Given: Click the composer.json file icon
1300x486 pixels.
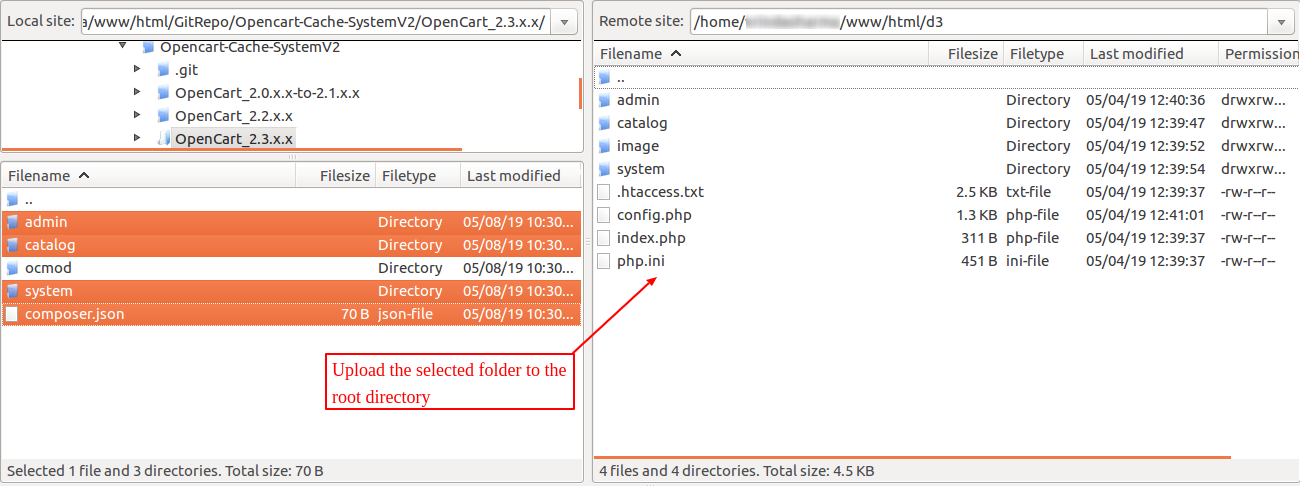Looking at the screenshot, I should tap(12, 313).
